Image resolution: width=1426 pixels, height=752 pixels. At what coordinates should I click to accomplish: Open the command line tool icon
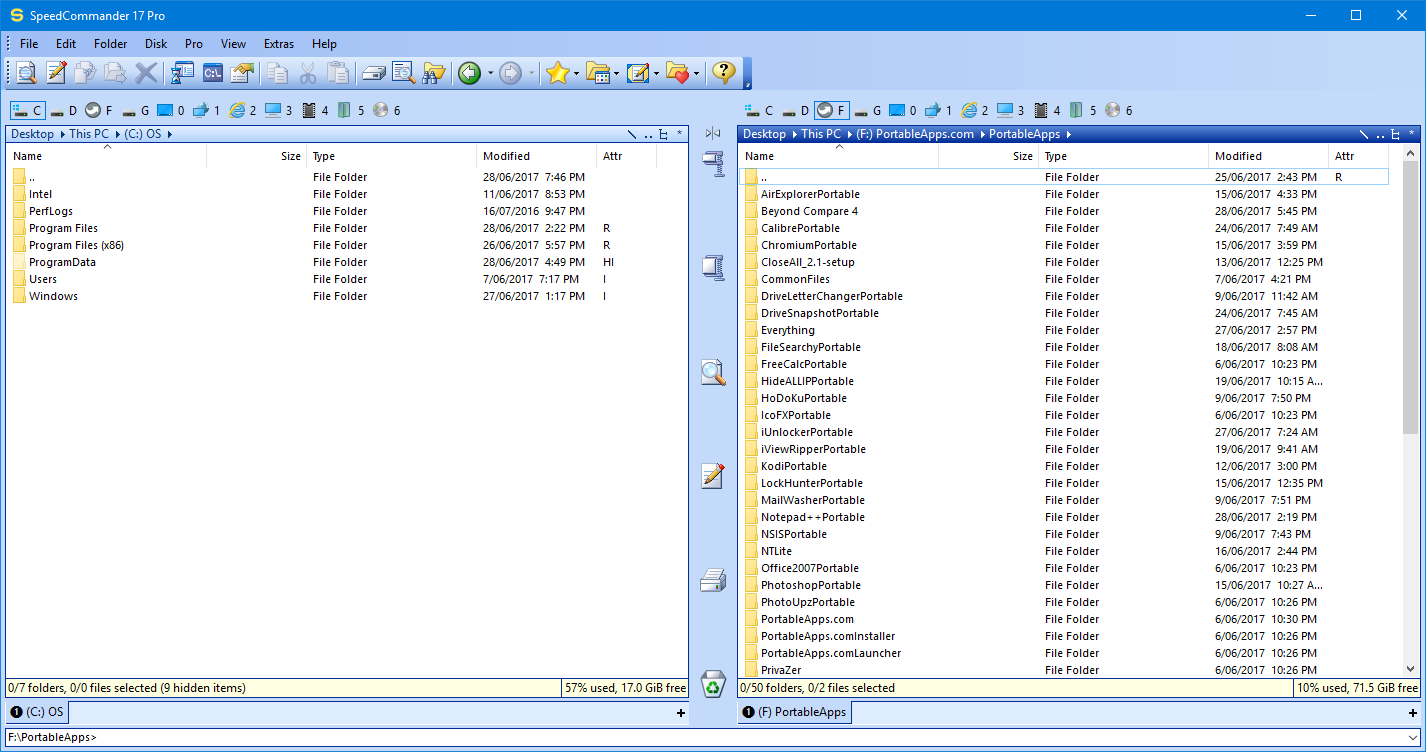pyautogui.click(x=212, y=72)
